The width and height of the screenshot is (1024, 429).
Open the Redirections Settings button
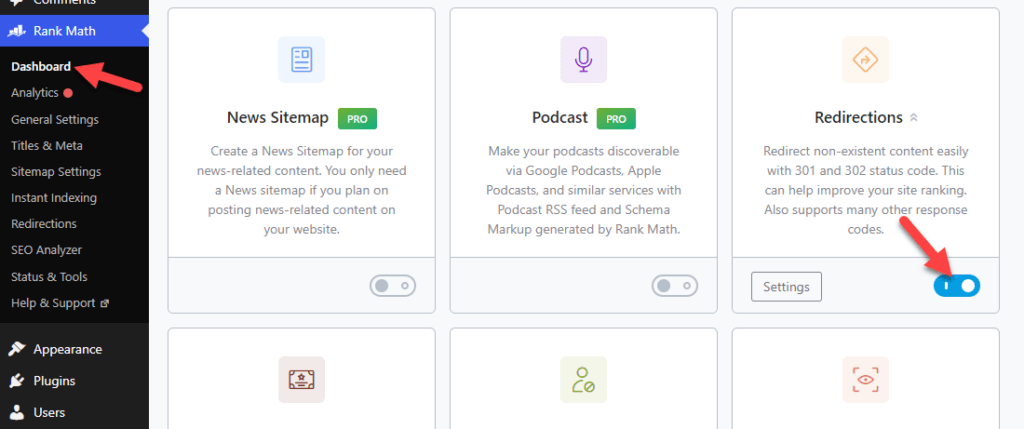(786, 287)
